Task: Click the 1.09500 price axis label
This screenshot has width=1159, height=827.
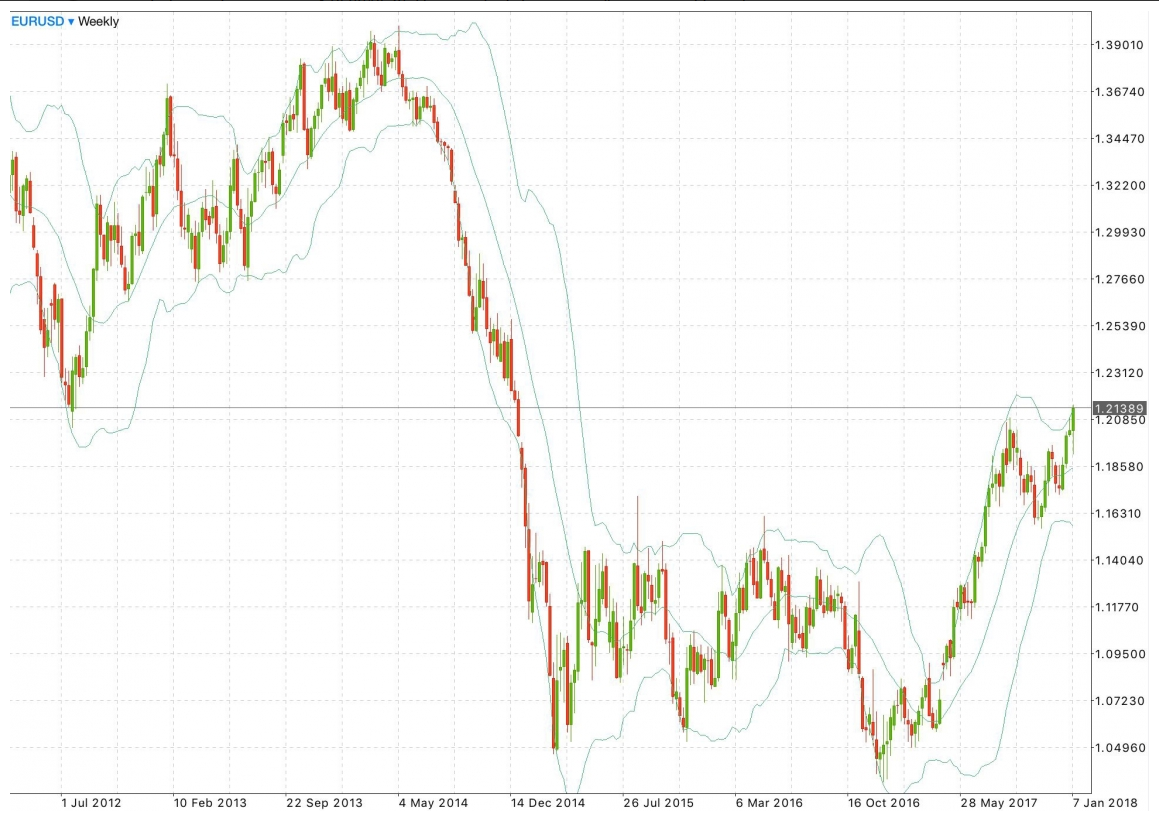Action: pos(1119,654)
